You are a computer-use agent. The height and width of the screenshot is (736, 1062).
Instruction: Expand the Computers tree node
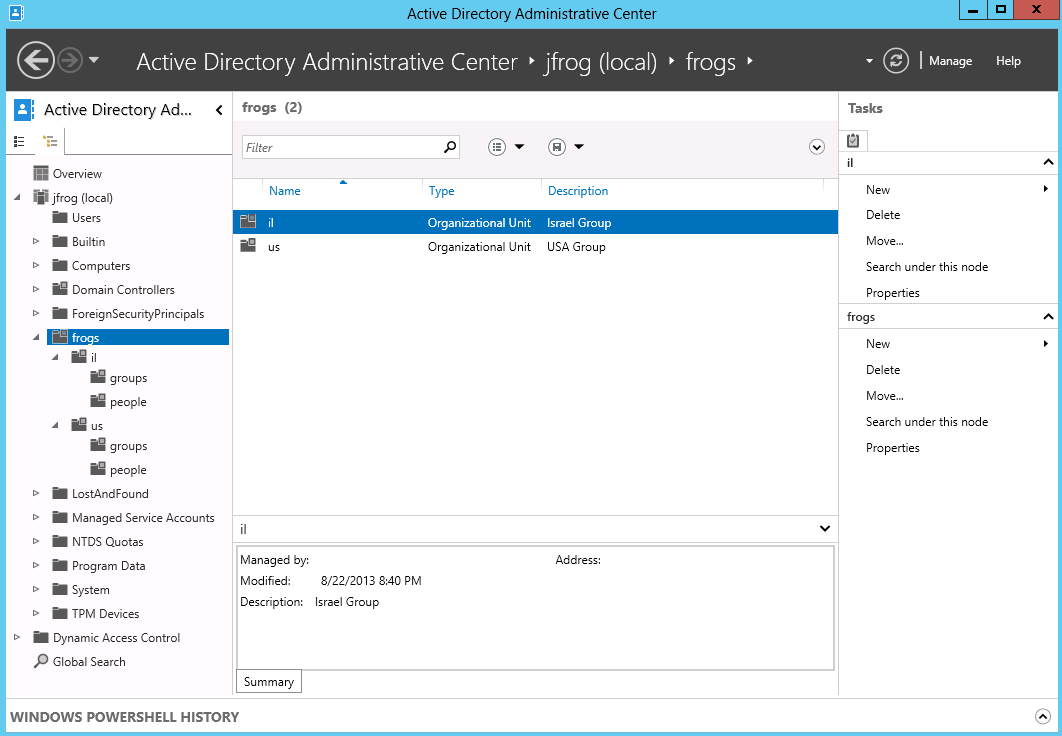[36, 265]
